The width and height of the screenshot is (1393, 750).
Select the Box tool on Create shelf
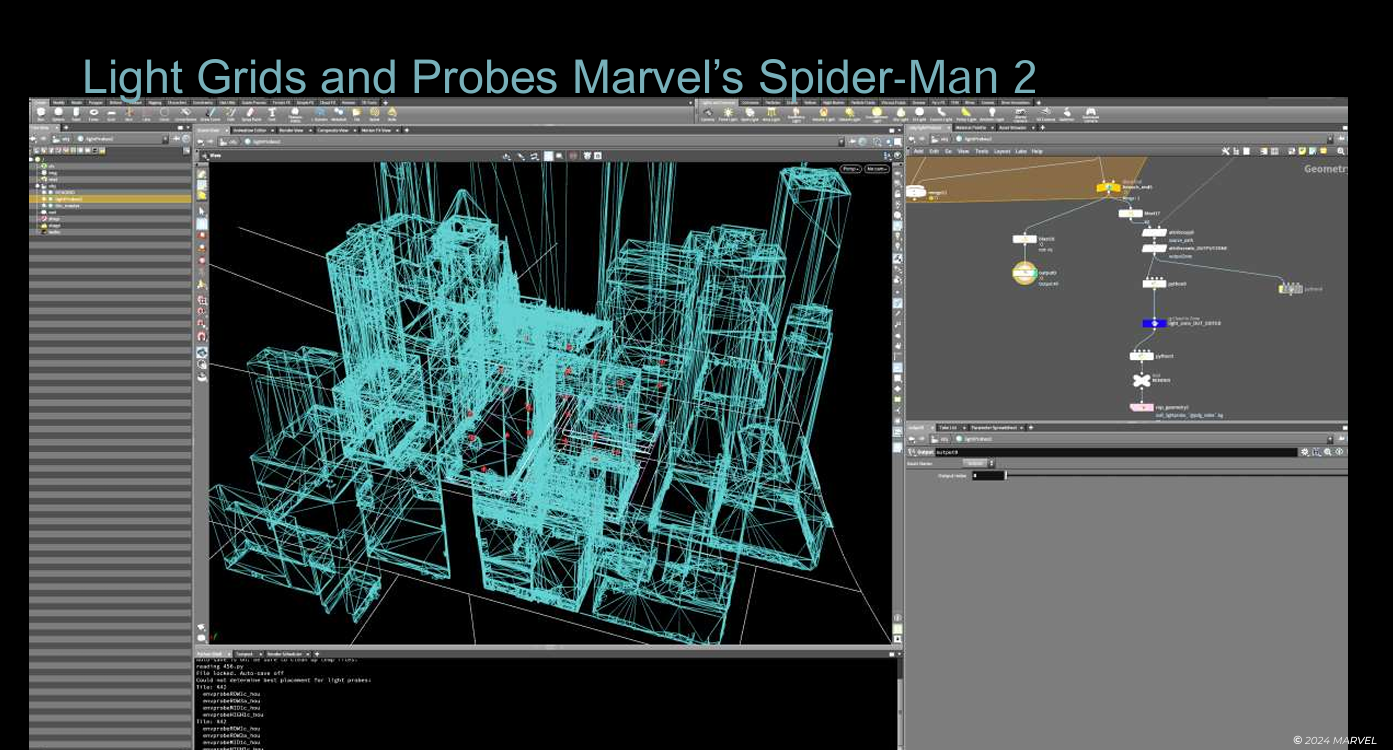coord(41,112)
